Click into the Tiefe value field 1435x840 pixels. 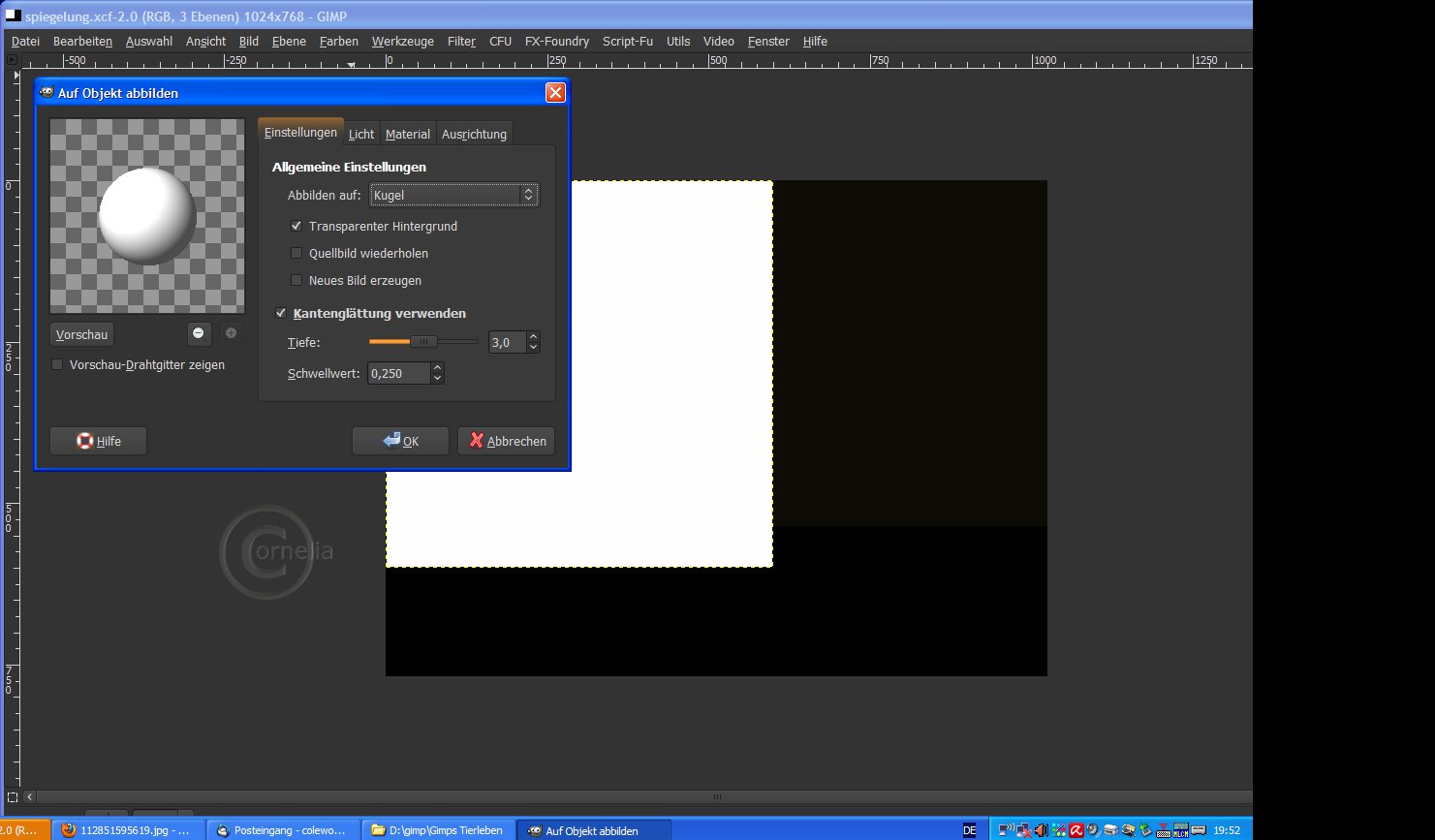pyautogui.click(x=507, y=342)
